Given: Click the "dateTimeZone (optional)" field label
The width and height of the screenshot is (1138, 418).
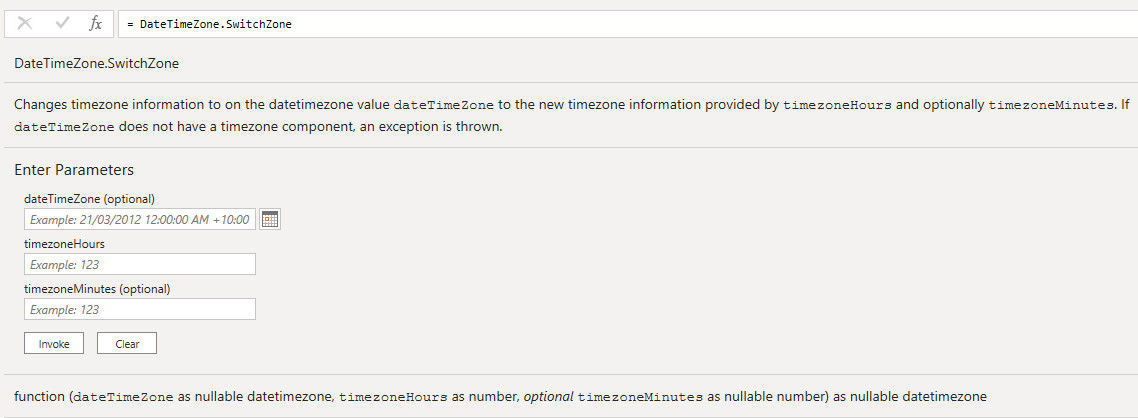Looking at the screenshot, I should click(89, 198).
